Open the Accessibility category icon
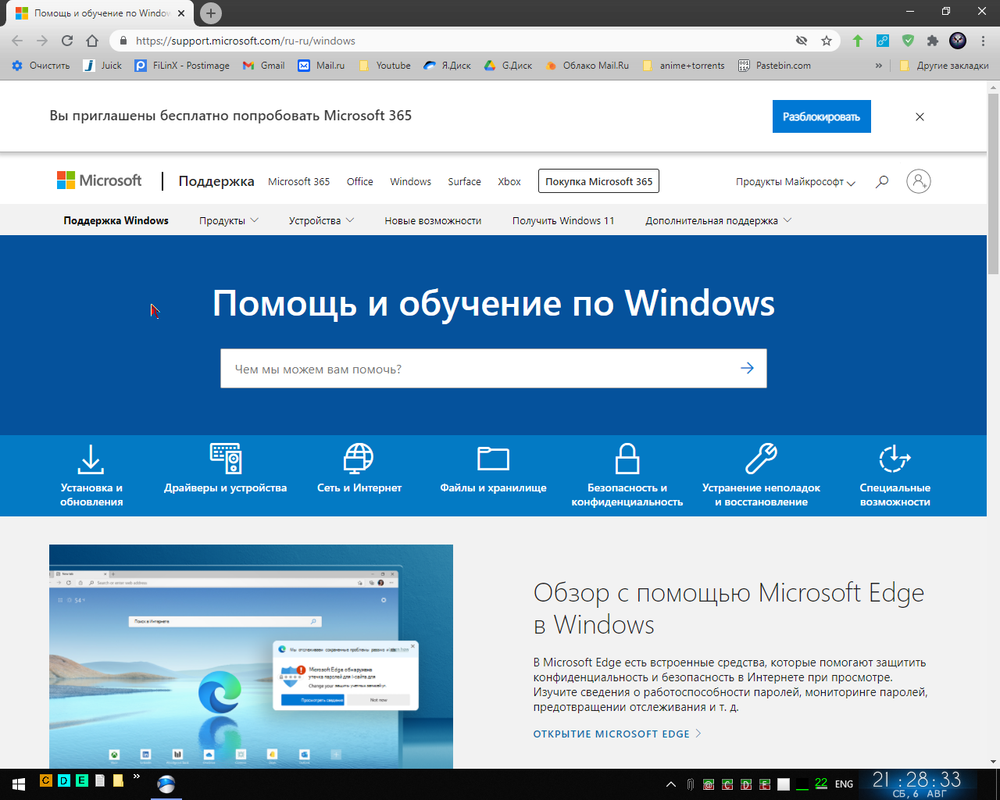Viewport: 1000px width, 800px height. coord(895,459)
